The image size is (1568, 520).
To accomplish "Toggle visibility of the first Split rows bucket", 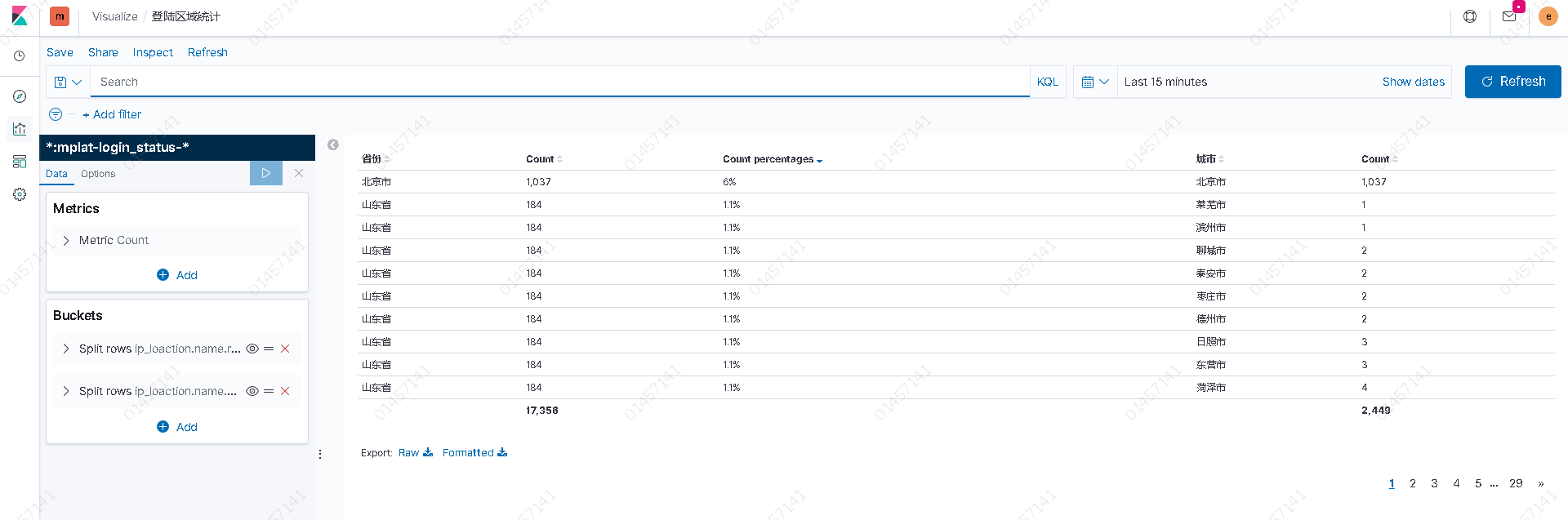I will (252, 349).
